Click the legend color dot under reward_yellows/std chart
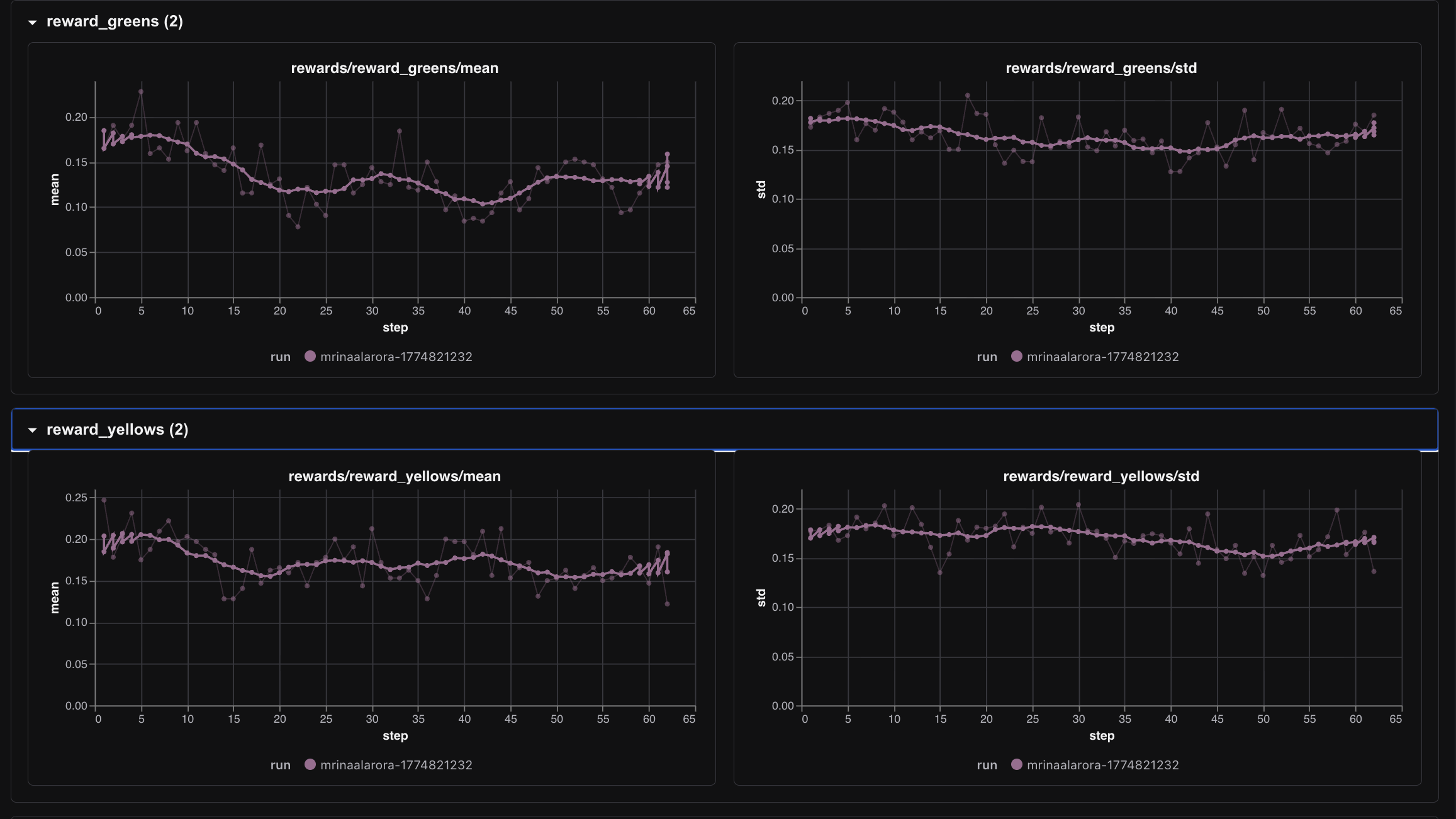 click(1016, 764)
